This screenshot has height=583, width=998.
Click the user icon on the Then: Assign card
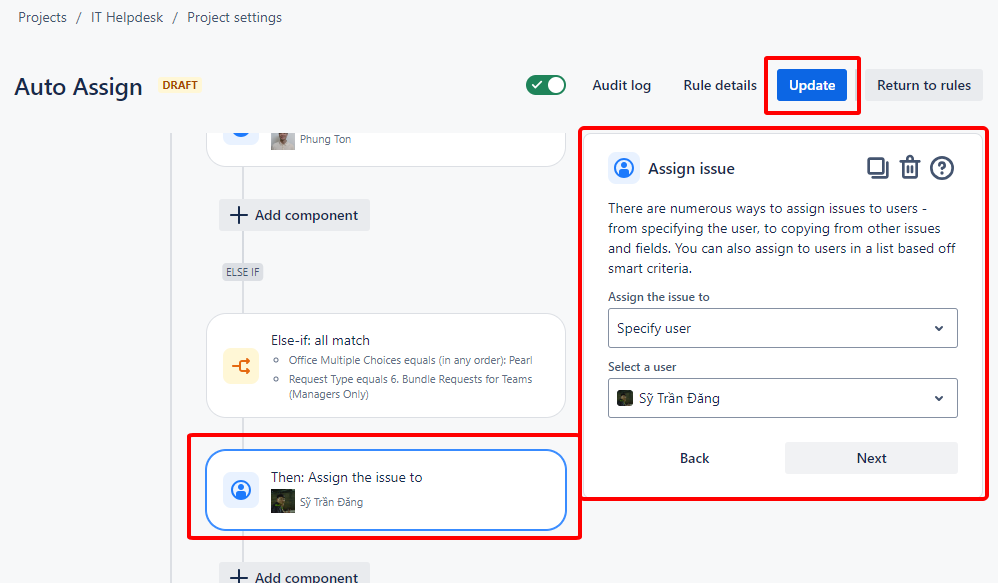[240, 490]
